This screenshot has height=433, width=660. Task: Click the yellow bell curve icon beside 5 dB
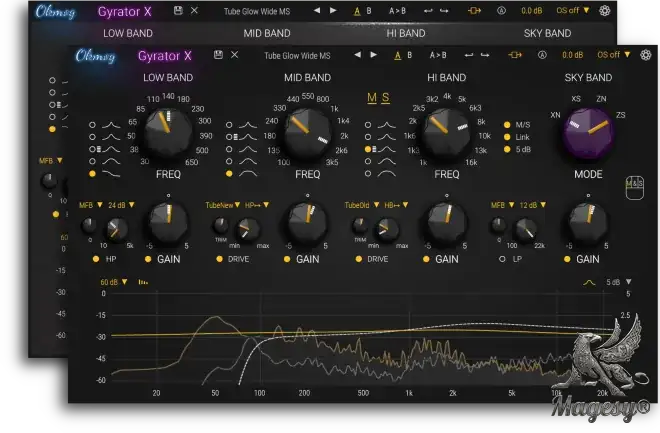click(589, 282)
